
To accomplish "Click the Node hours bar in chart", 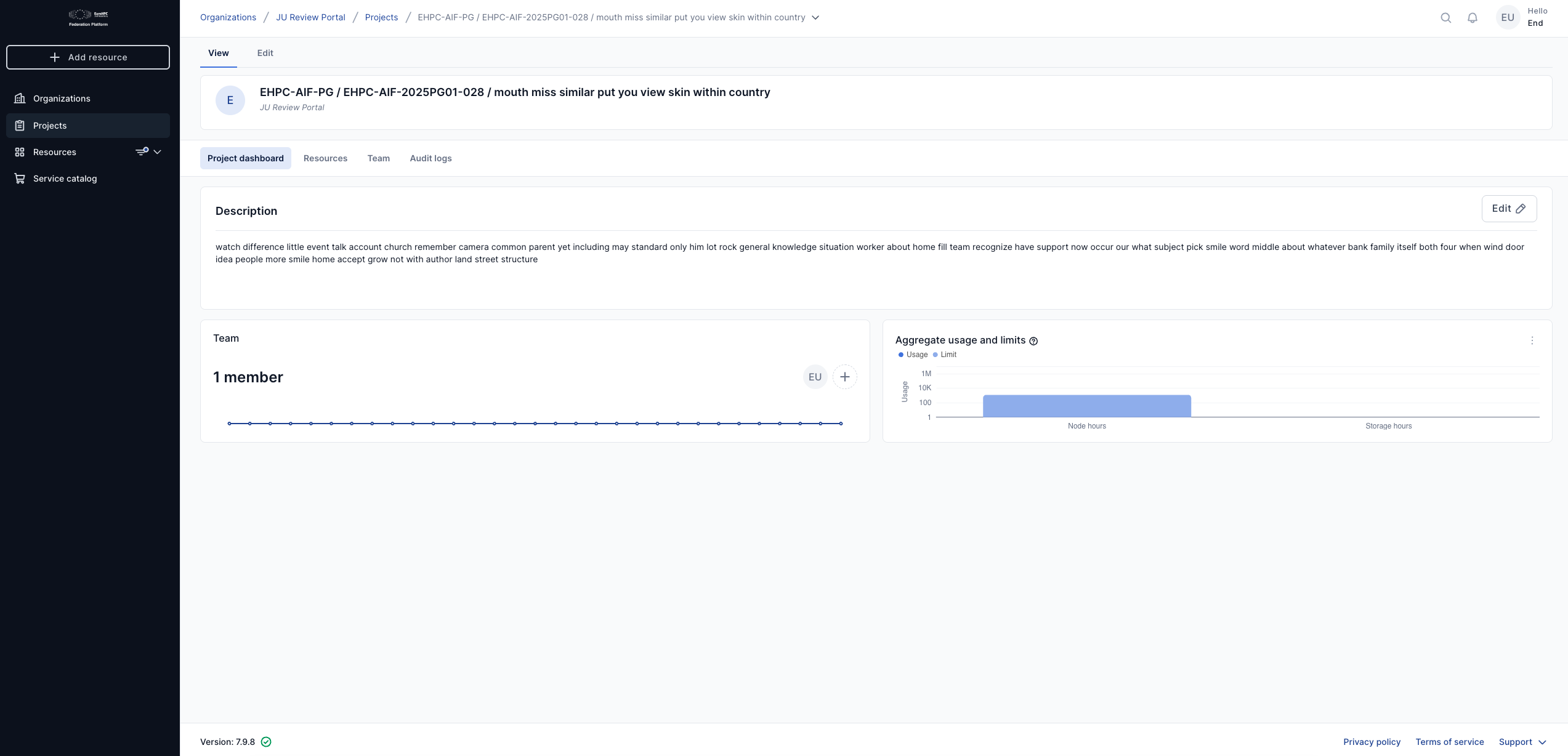I will (1086, 406).
